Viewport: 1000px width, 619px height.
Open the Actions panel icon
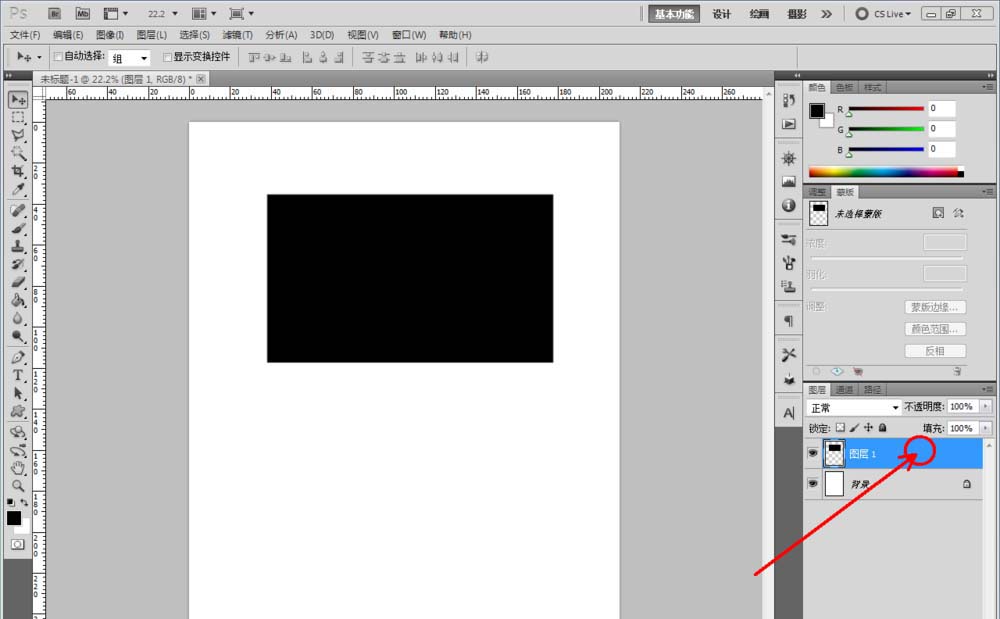(789, 124)
